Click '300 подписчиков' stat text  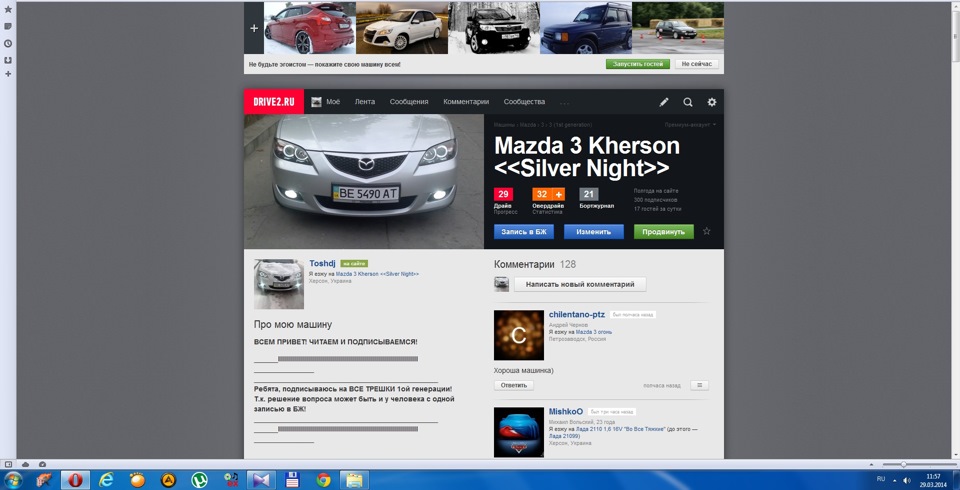pos(656,200)
